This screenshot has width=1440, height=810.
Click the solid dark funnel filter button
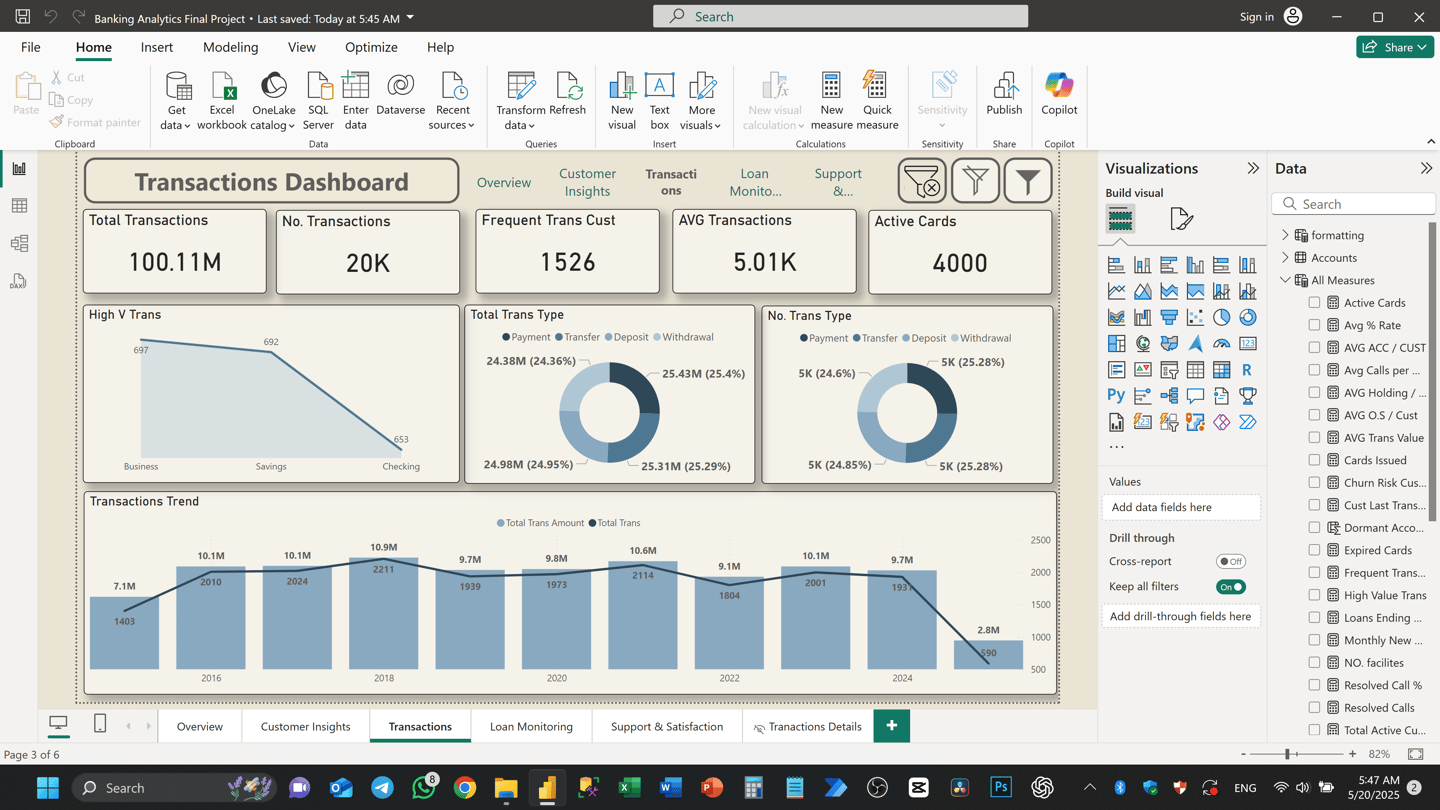(x=1027, y=181)
